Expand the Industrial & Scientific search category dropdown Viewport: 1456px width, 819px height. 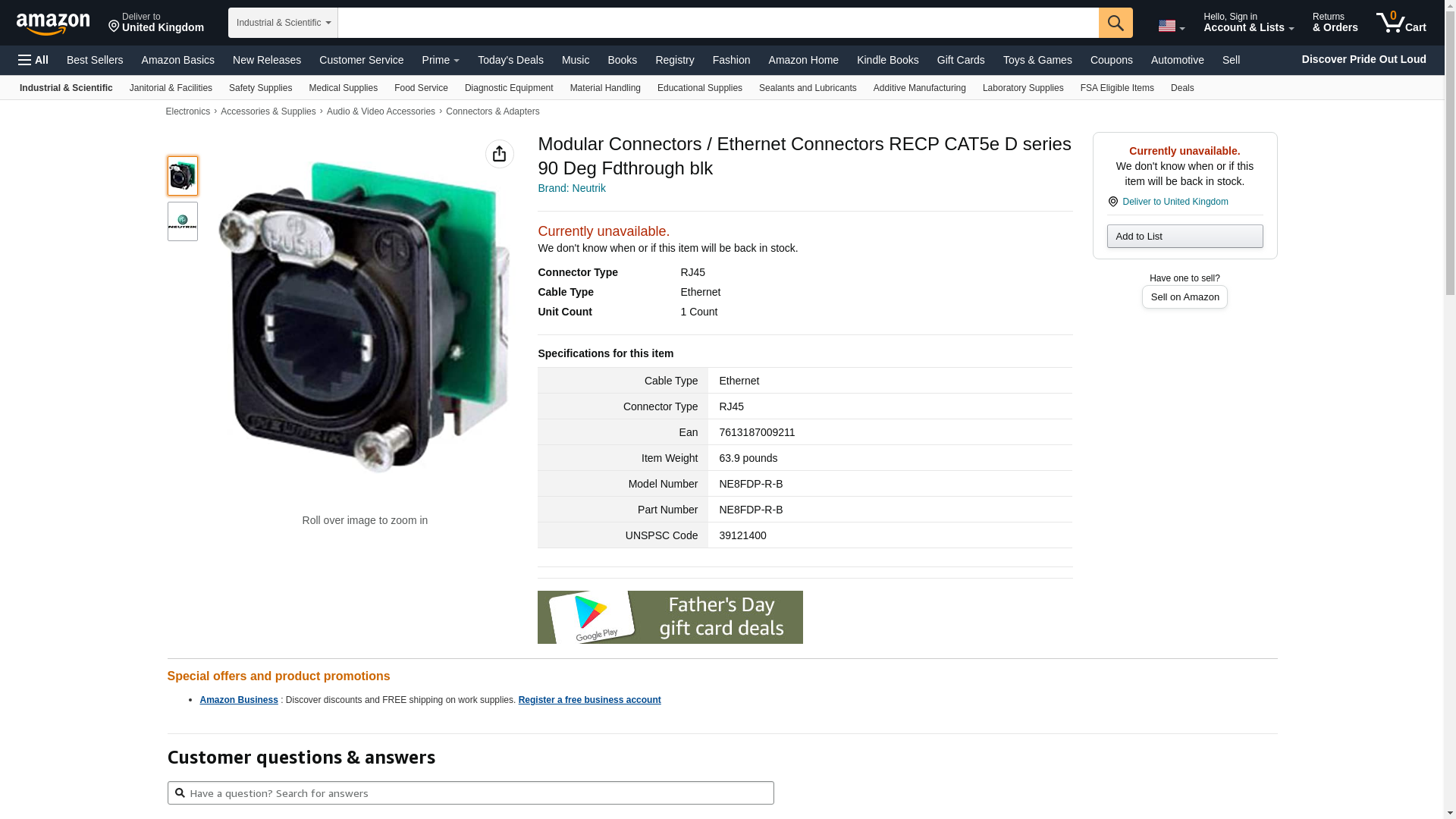283,23
